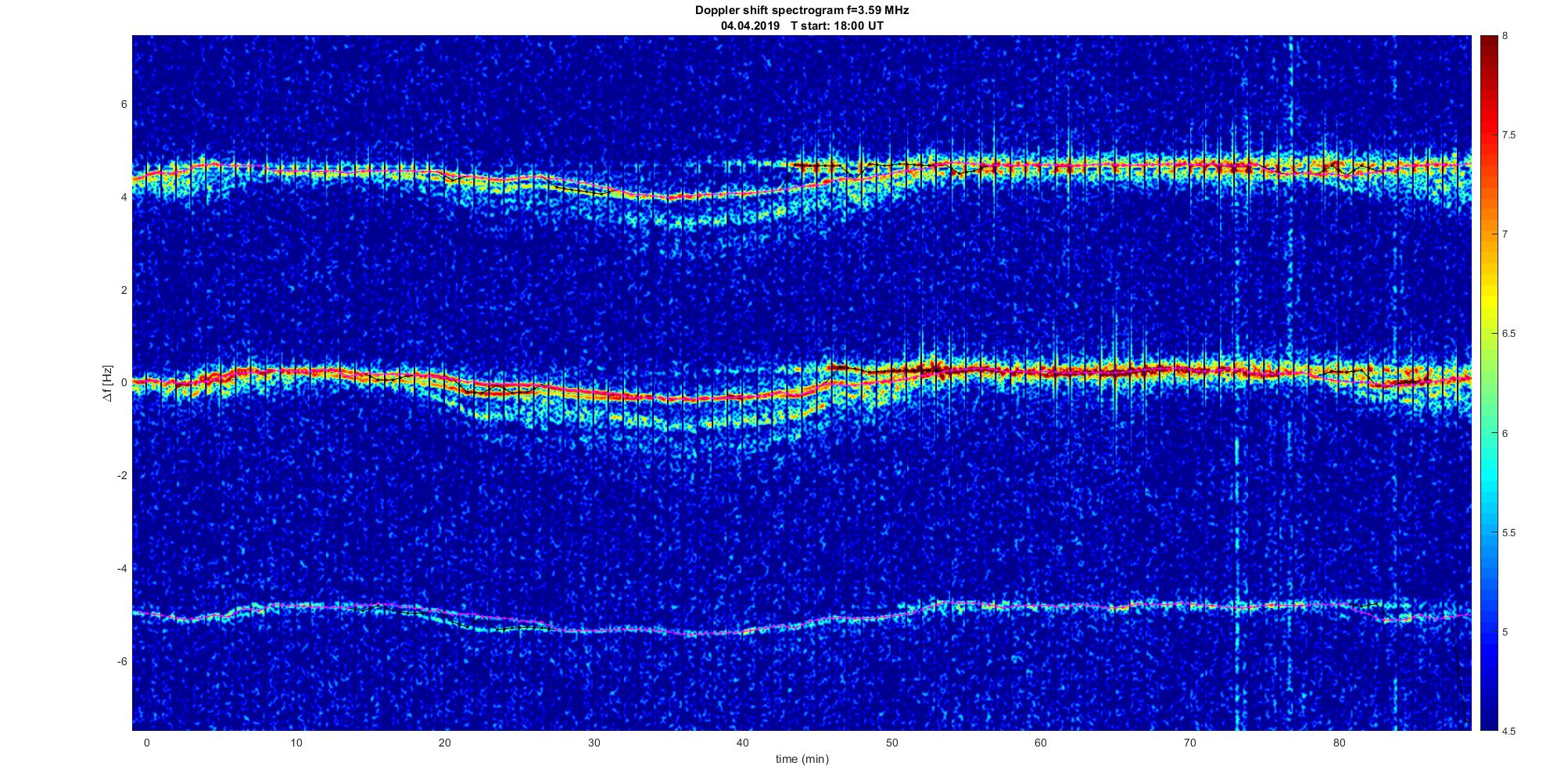Click the colorbar tick label '7'
The image size is (1564, 784).
[1505, 234]
